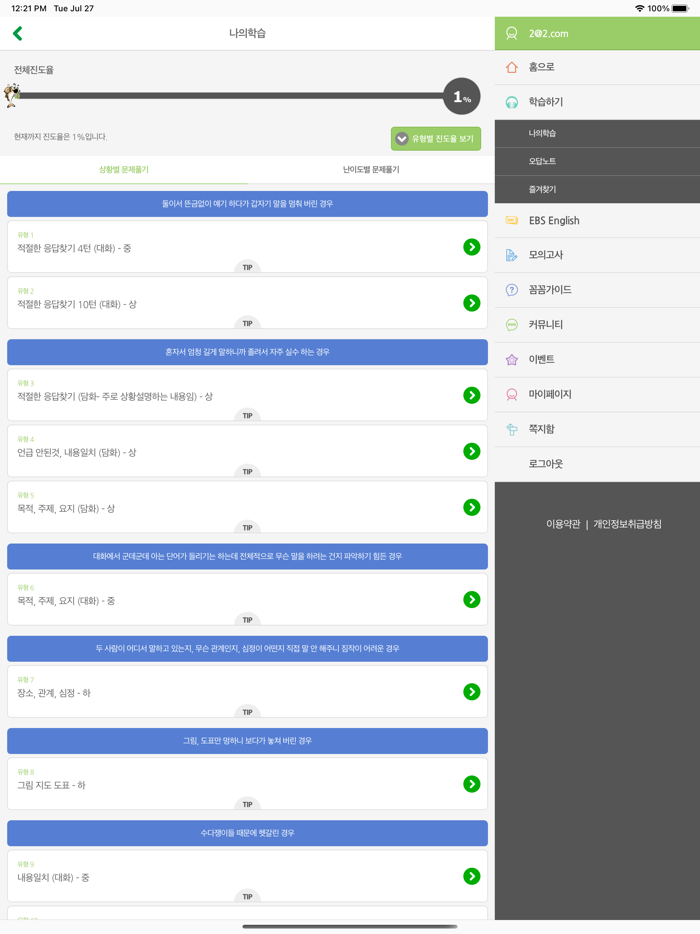Screen dimensions: 700x934
Task: Open 이용약관 link
Action: pos(563,524)
